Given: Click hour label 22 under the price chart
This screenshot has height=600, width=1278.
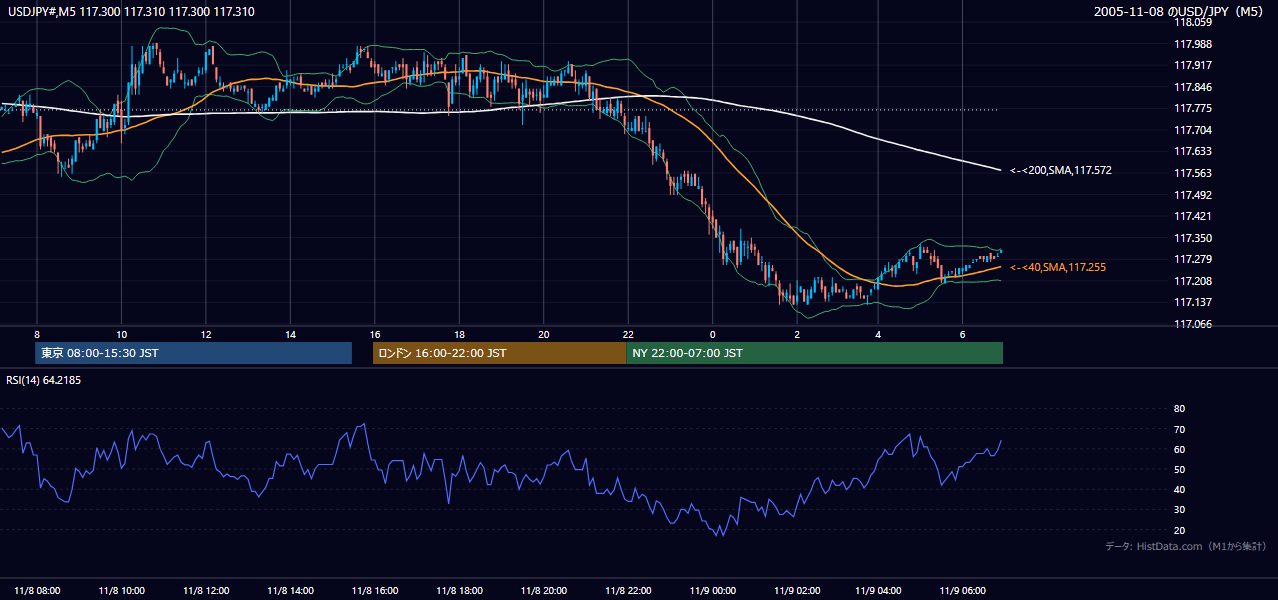Looking at the screenshot, I should 627,334.
